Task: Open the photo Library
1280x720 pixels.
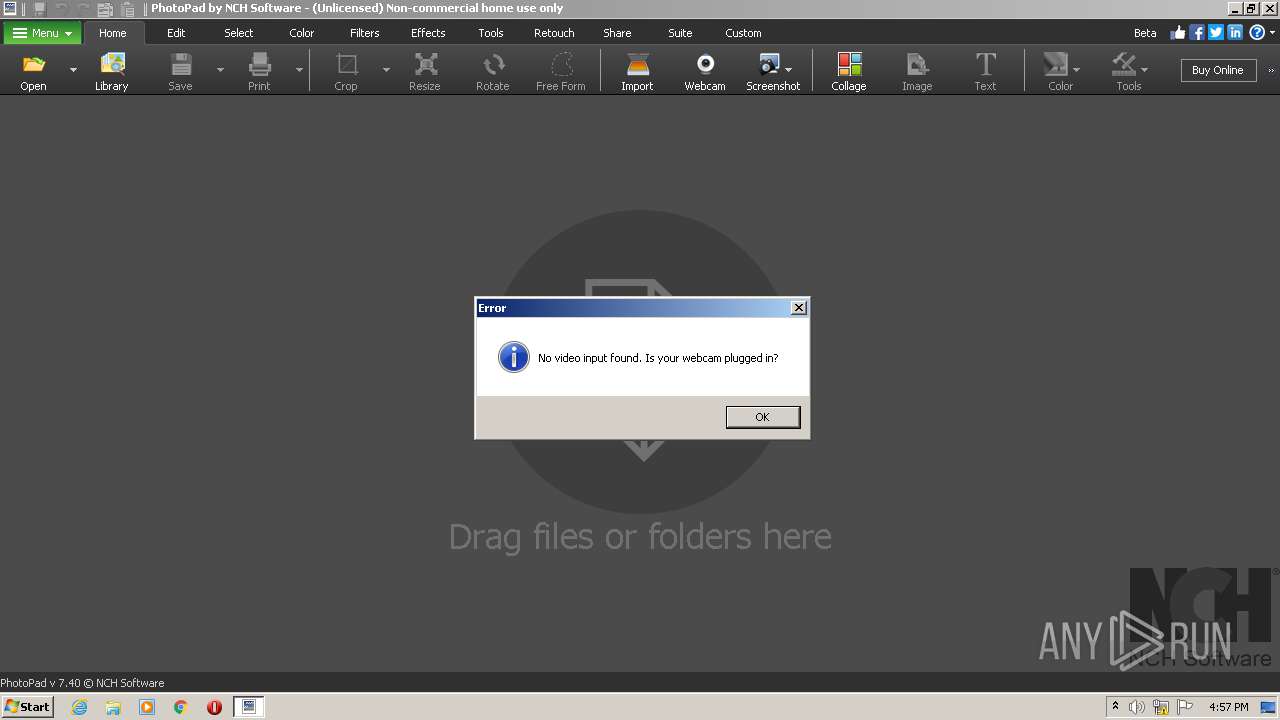Action: pos(112,71)
